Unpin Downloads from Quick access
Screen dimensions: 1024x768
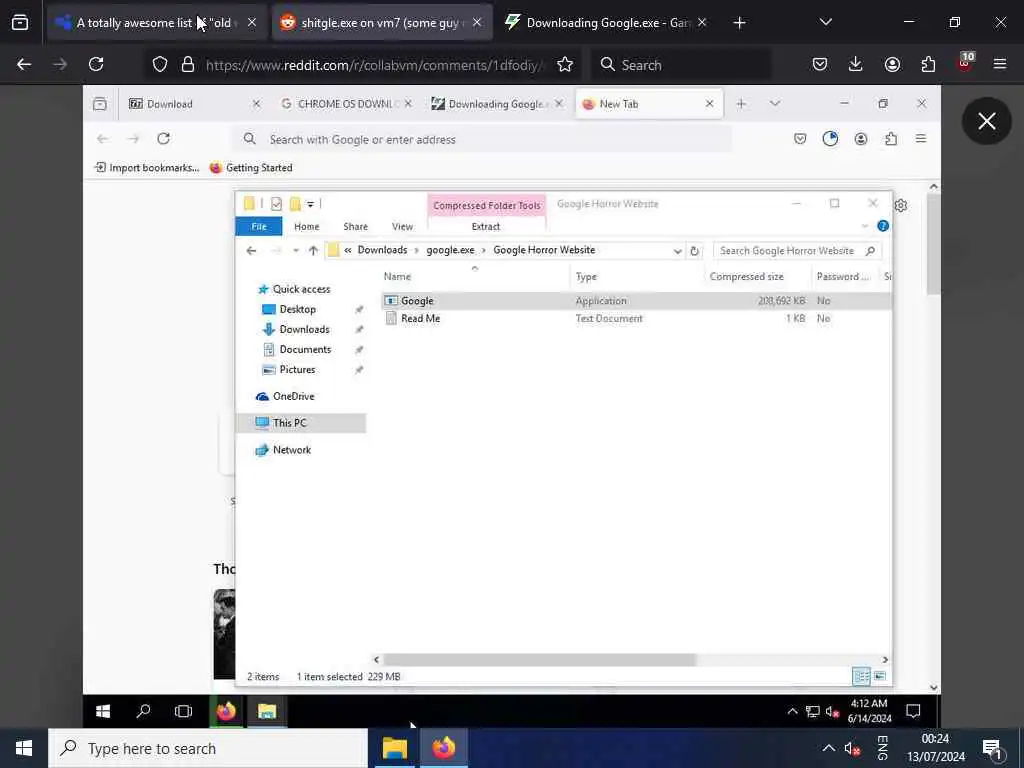359,330
